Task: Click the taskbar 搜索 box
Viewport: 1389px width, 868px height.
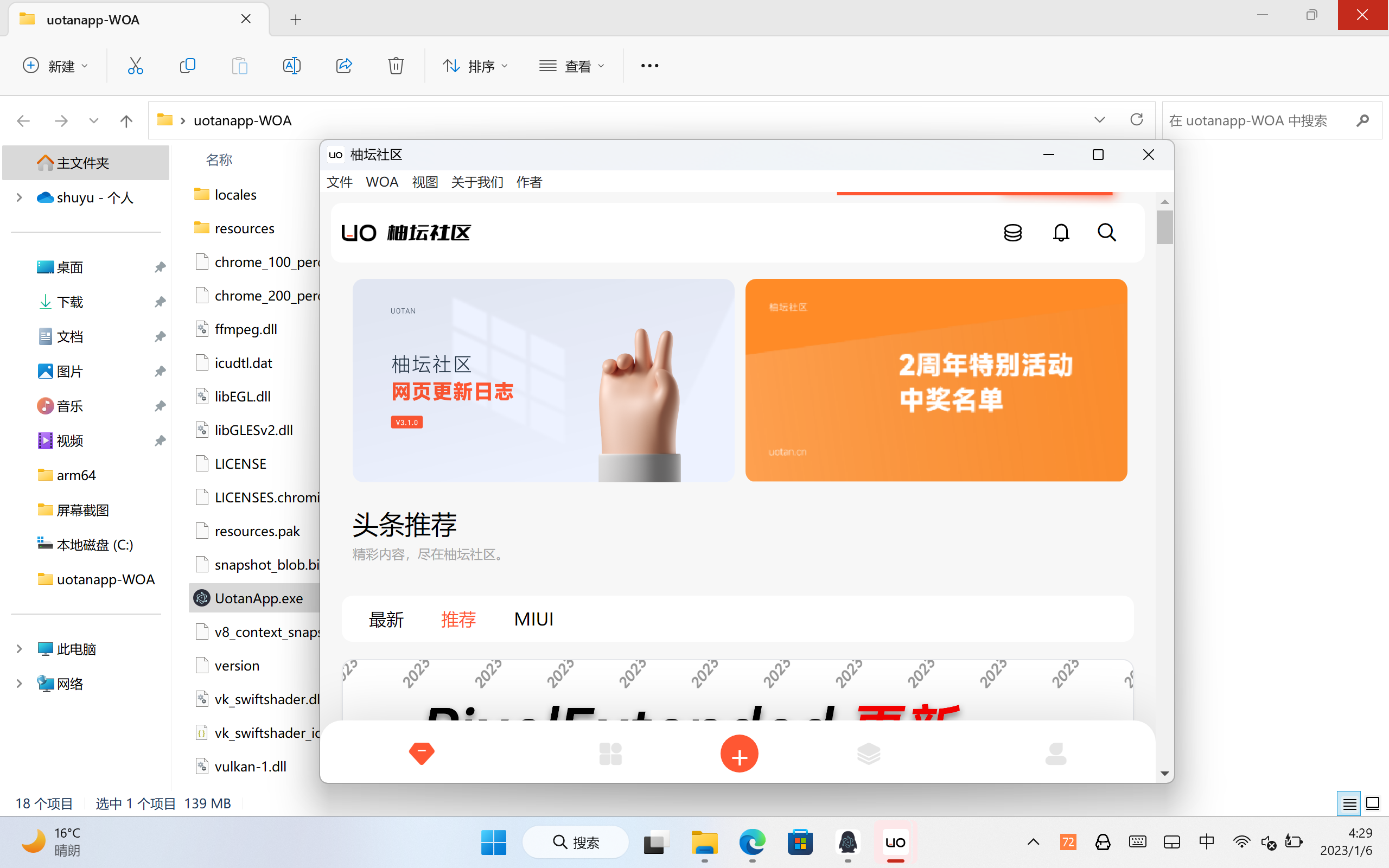Action: point(575,842)
